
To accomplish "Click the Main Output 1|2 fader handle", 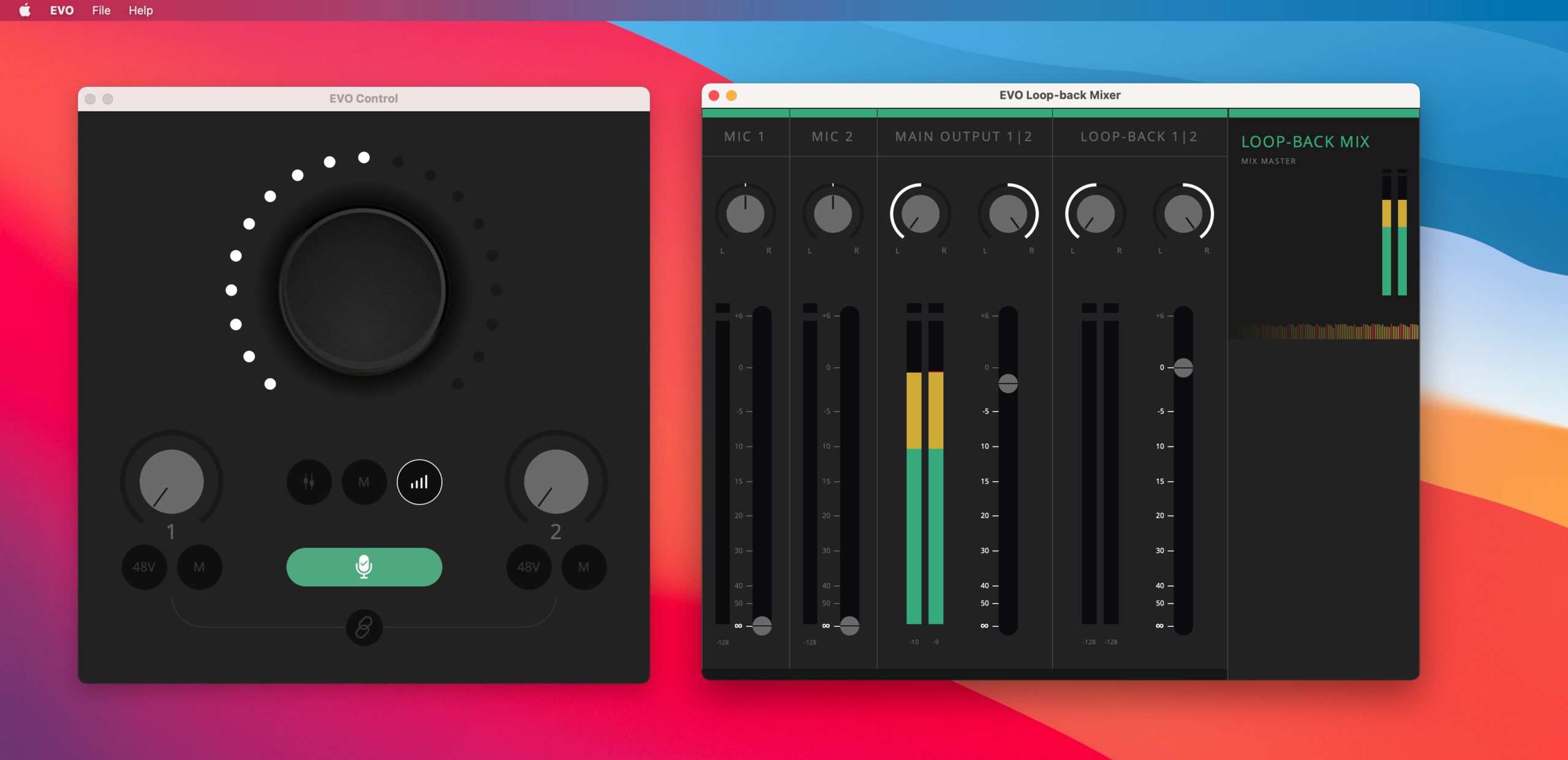I will coord(1008,384).
